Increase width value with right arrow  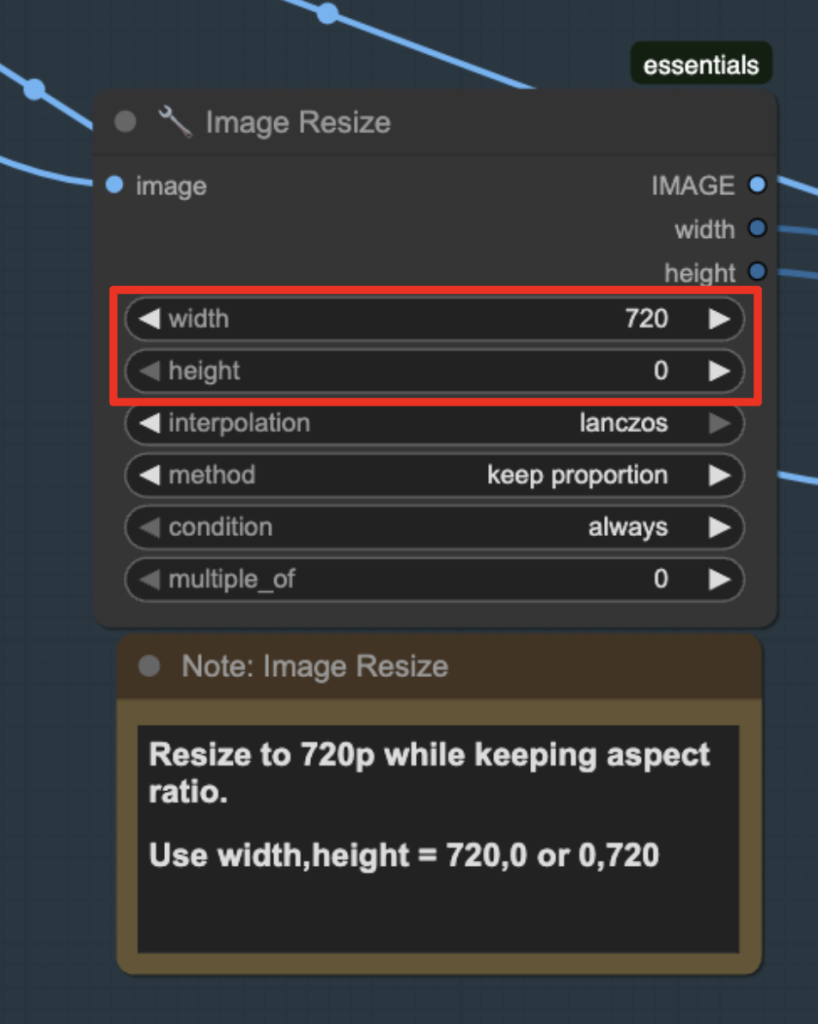719,319
